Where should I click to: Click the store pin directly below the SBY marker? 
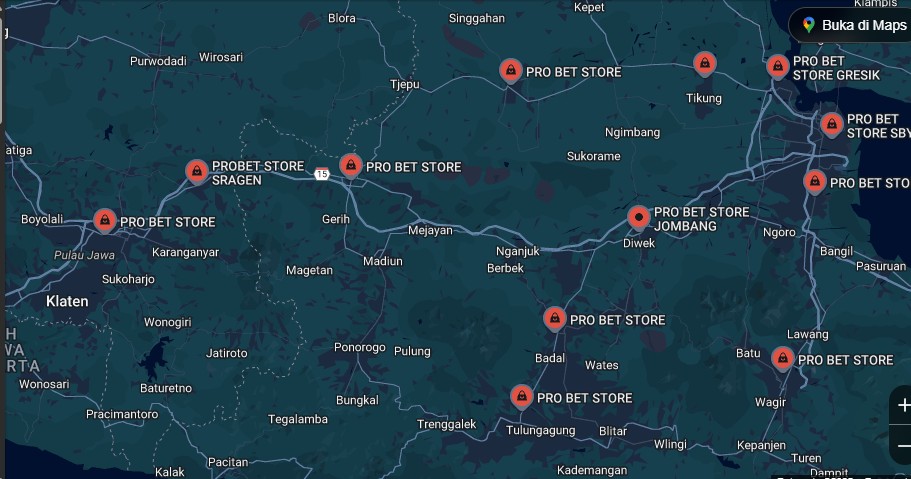pyautogui.click(x=815, y=181)
